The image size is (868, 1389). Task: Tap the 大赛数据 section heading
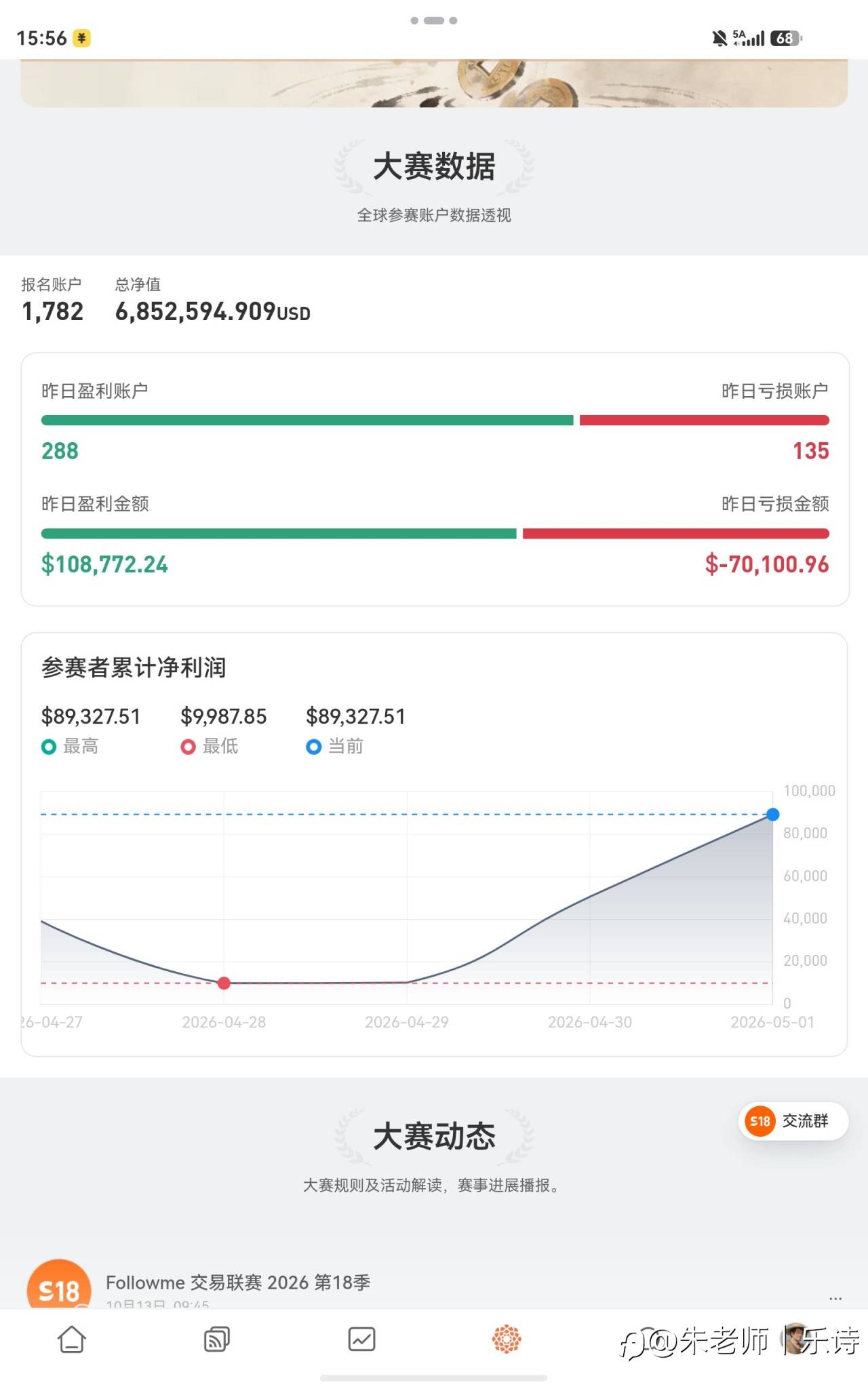434,167
